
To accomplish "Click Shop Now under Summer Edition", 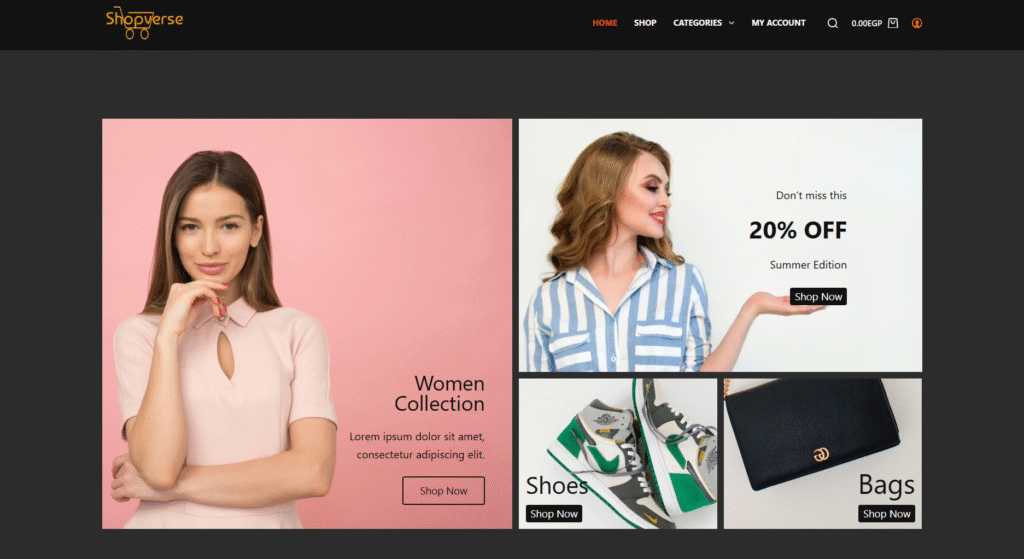I will [x=818, y=296].
